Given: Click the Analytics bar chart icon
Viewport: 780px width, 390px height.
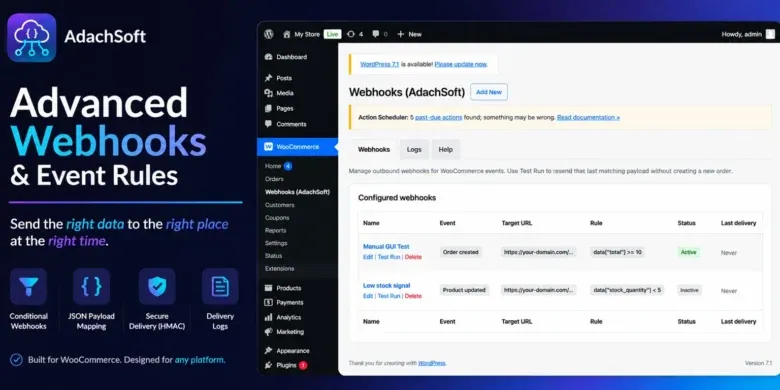Looking at the screenshot, I should 269,317.
